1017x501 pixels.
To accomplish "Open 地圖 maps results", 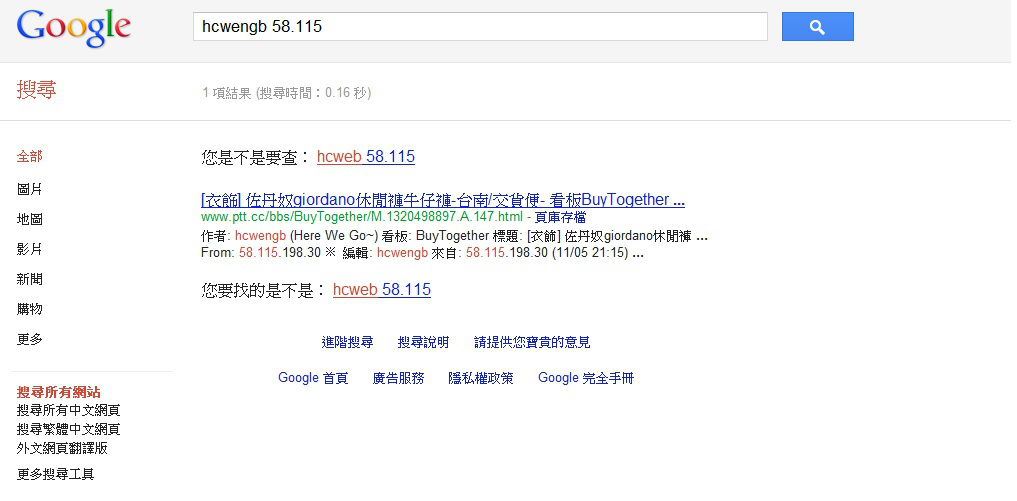I will pos(30,219).
